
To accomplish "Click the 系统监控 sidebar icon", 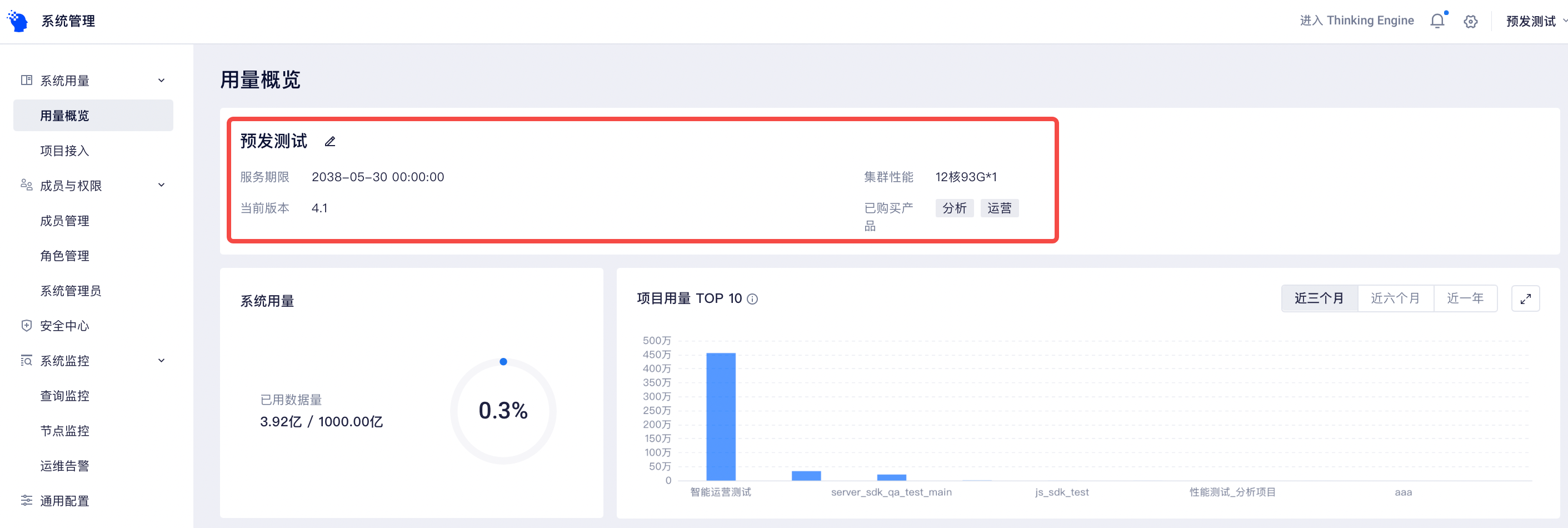I will coord(26,361).
